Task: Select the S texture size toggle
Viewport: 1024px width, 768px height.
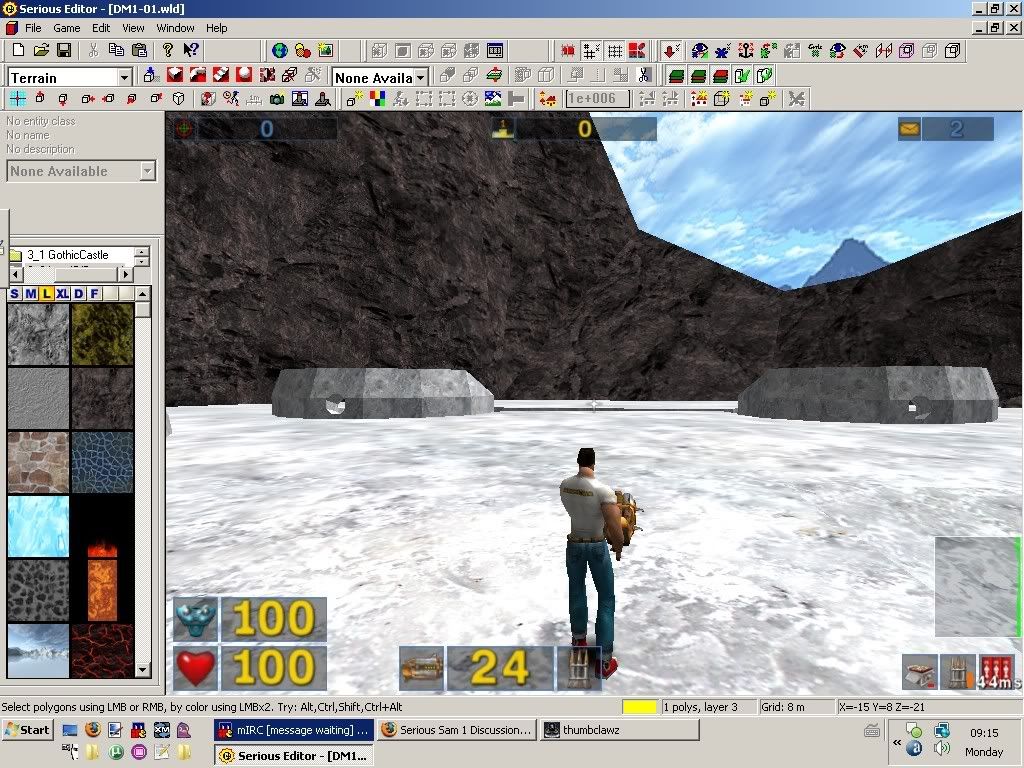Action: tap(14, 294)
